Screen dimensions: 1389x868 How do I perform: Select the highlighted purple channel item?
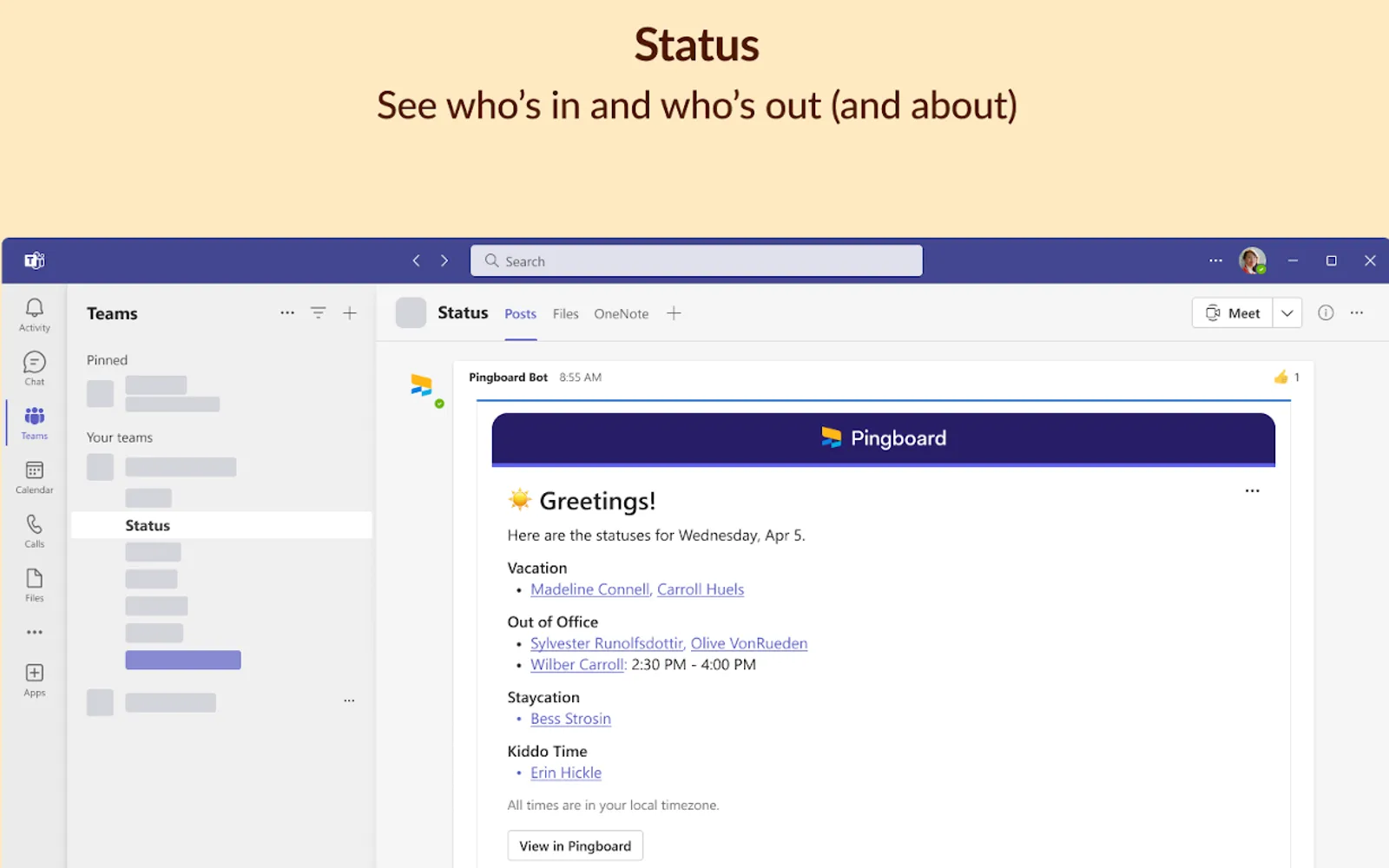pyautogui.click(x=183, y=660)
